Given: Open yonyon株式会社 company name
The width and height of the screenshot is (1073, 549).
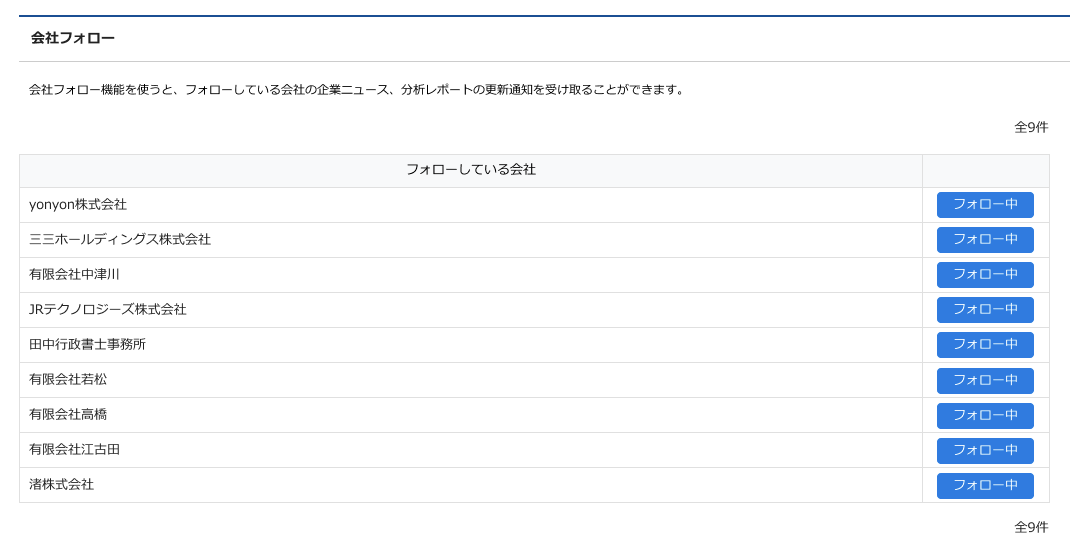Looking at the screenshot, I should pyautogui.click(x=78, y=205).
